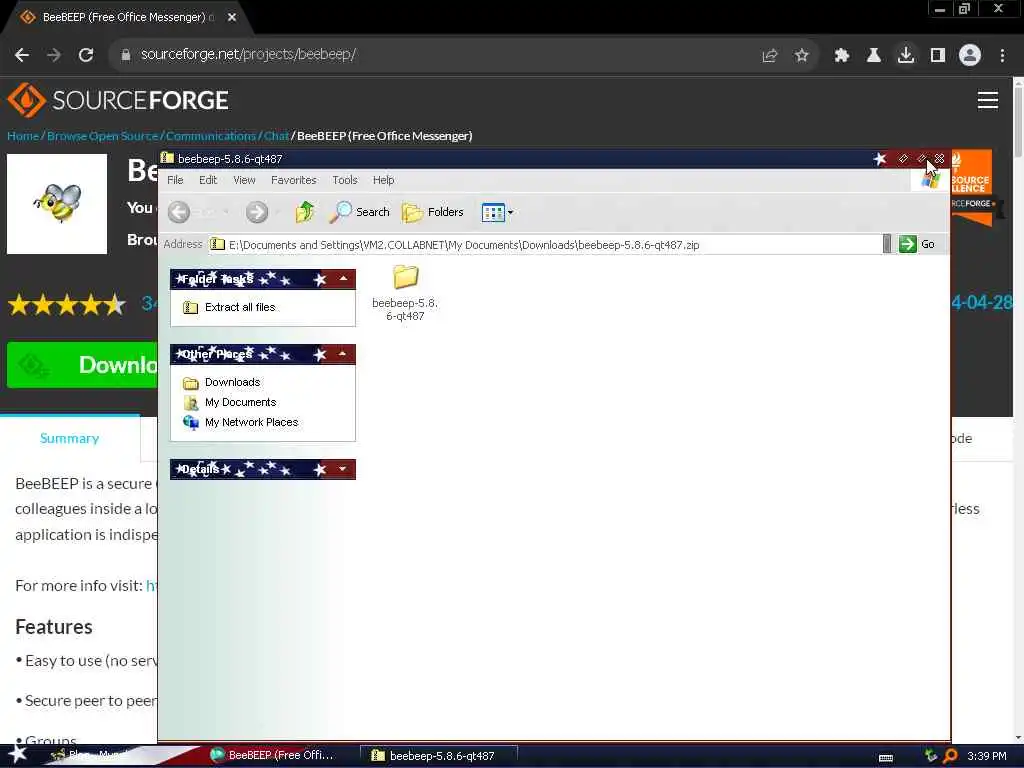Click the sourceforge.net URL in address bar

click(x=248, y=54)
